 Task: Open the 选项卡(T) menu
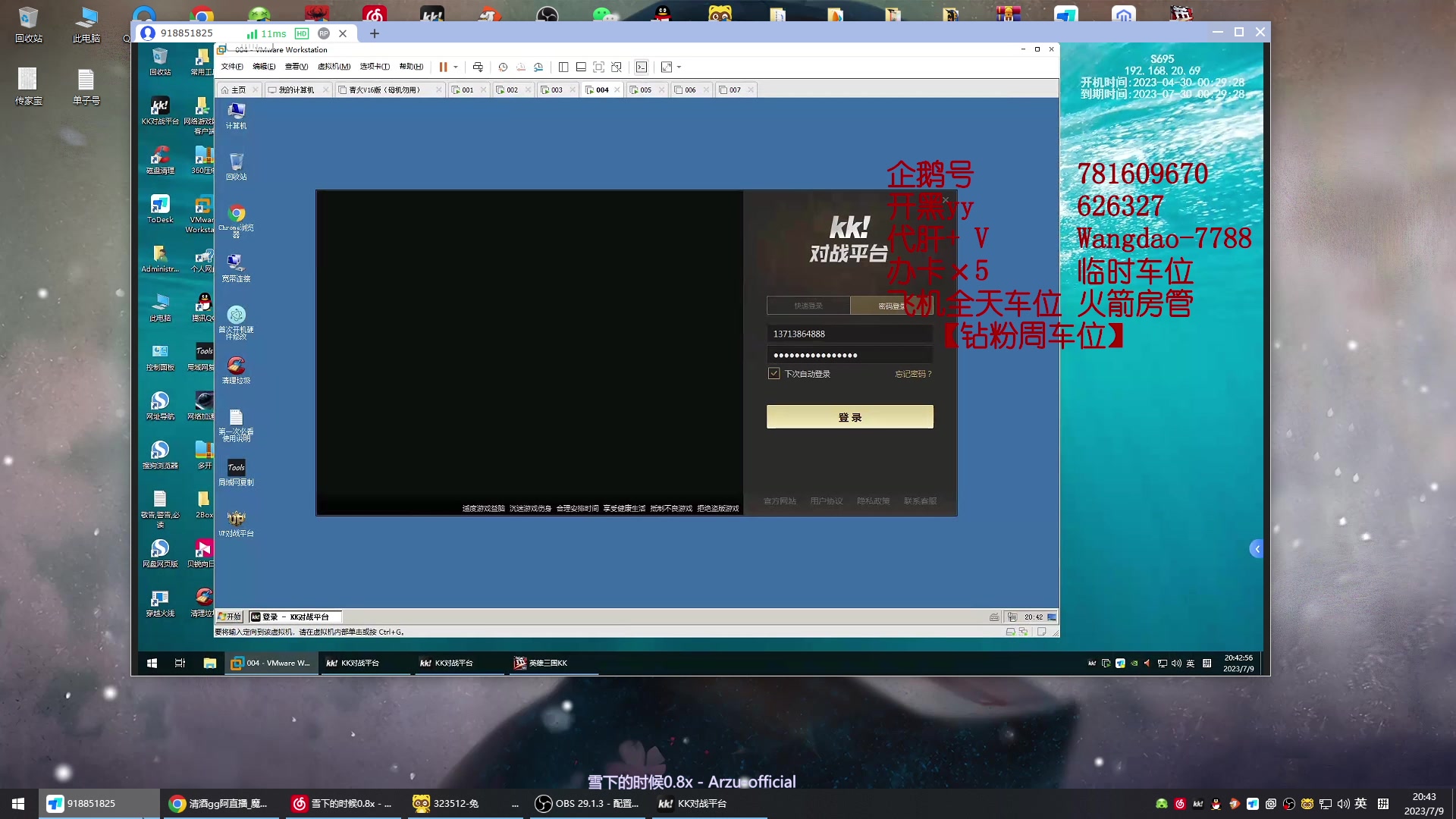click(375, 67)
